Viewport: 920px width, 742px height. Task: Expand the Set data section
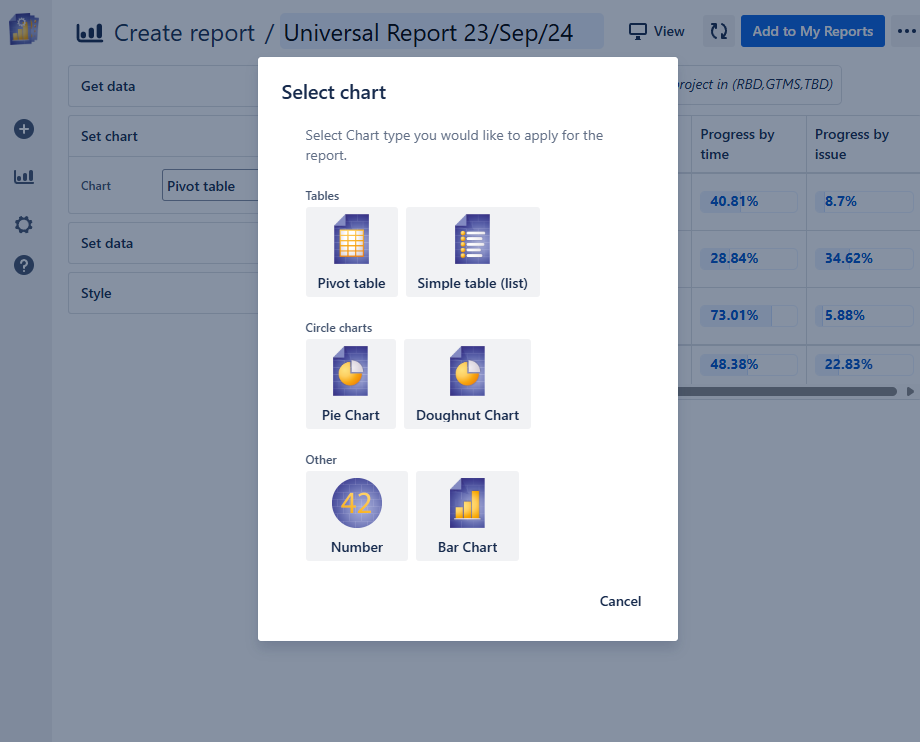pyautogui.click(x=163, y=243)
